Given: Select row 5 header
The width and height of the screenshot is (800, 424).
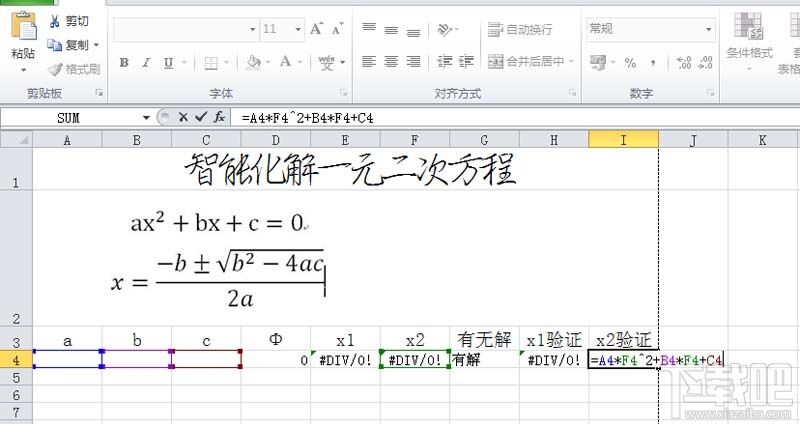Looking at the screenshot, I should pos(16,378).
